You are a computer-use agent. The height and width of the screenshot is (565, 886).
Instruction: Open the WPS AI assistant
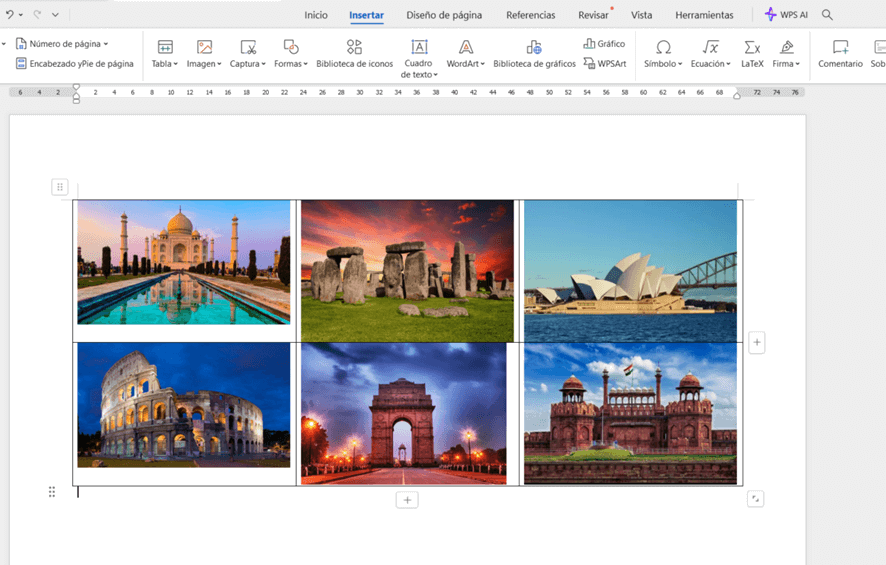[x=786, y=15]
